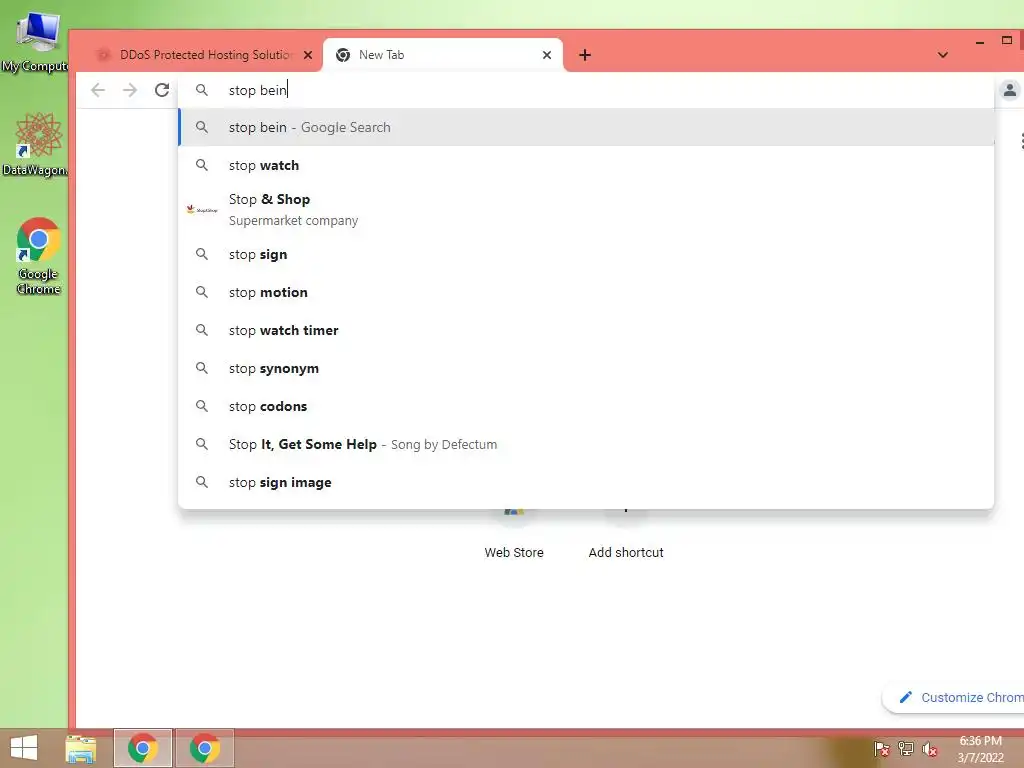Screen dimensions: 1024x768
Task: Open the profile avatar icon
Action: coord(1010,90)
